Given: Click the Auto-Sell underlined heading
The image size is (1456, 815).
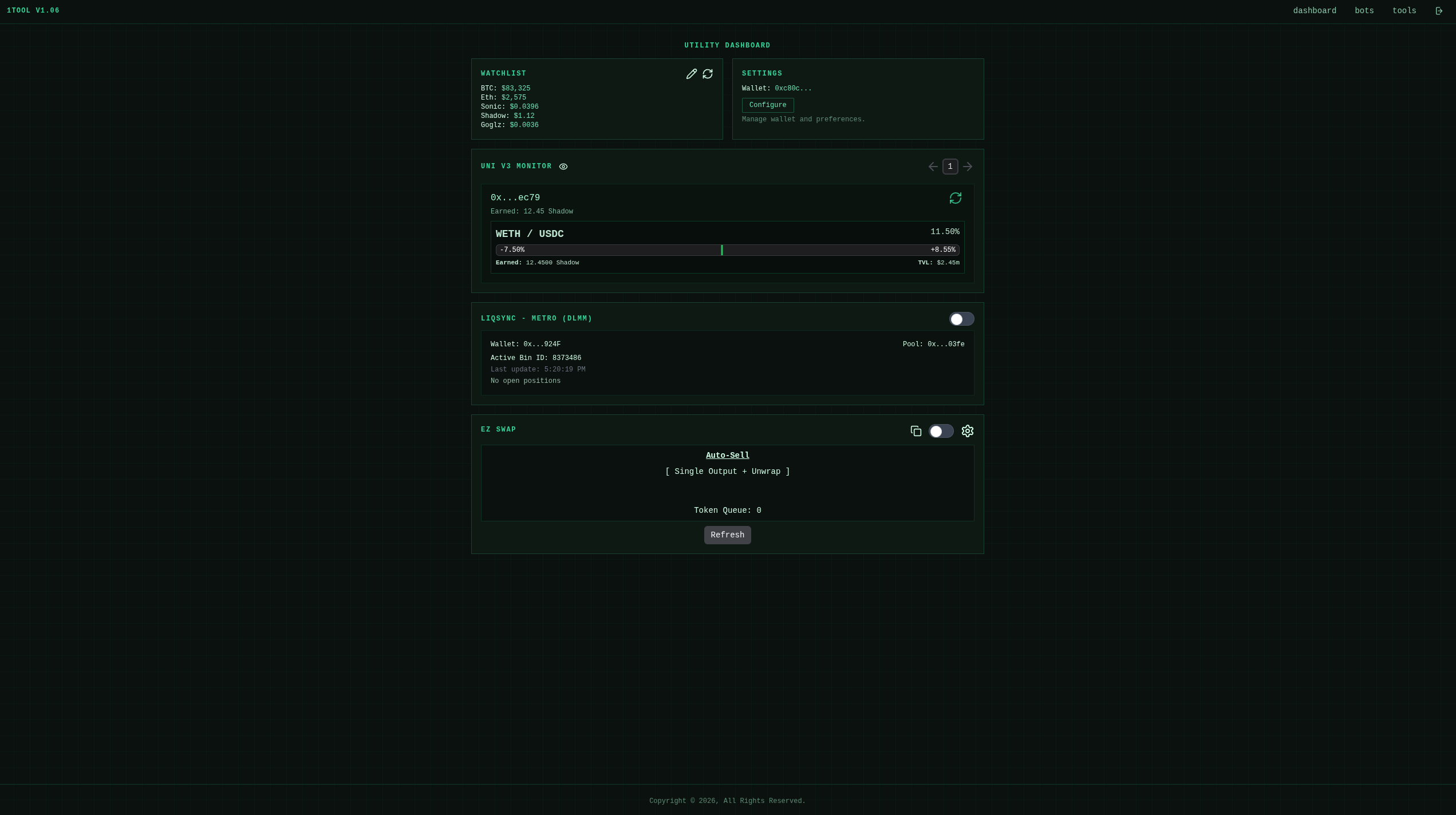Looking at the screenshot, I should (x=728, y=456).
